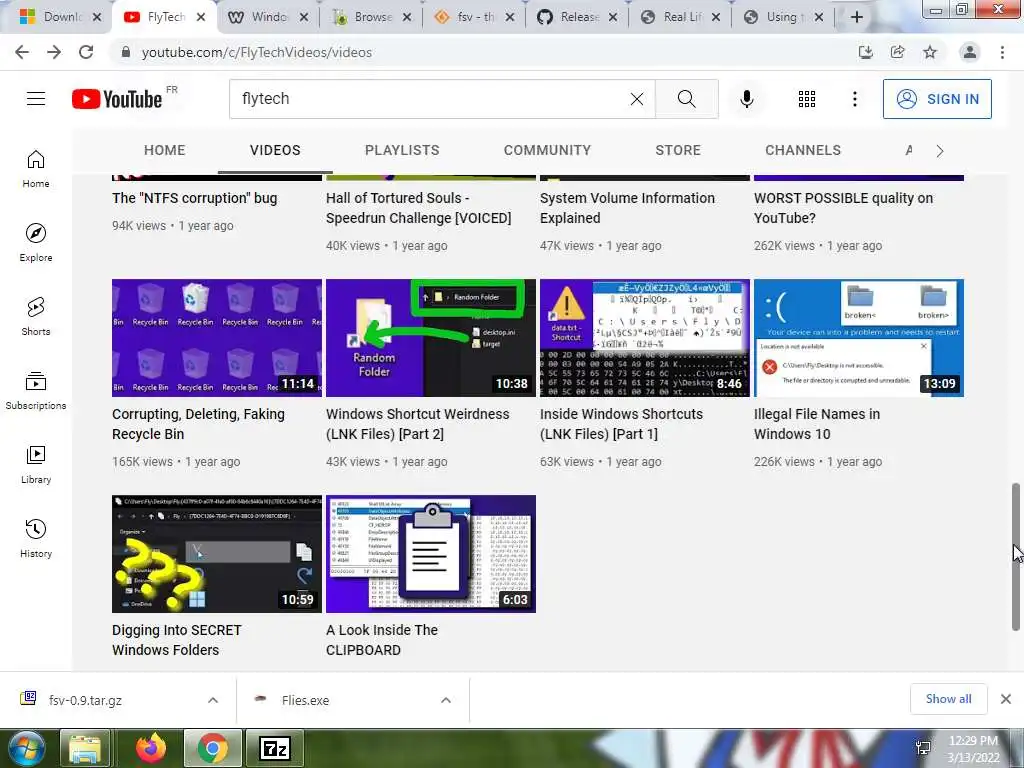Image resolution: width=1024 pixels, height=768 pixels.
Task: Open the COMMUNITY tab
Action: pyautogui.click(x=547, y=150)
